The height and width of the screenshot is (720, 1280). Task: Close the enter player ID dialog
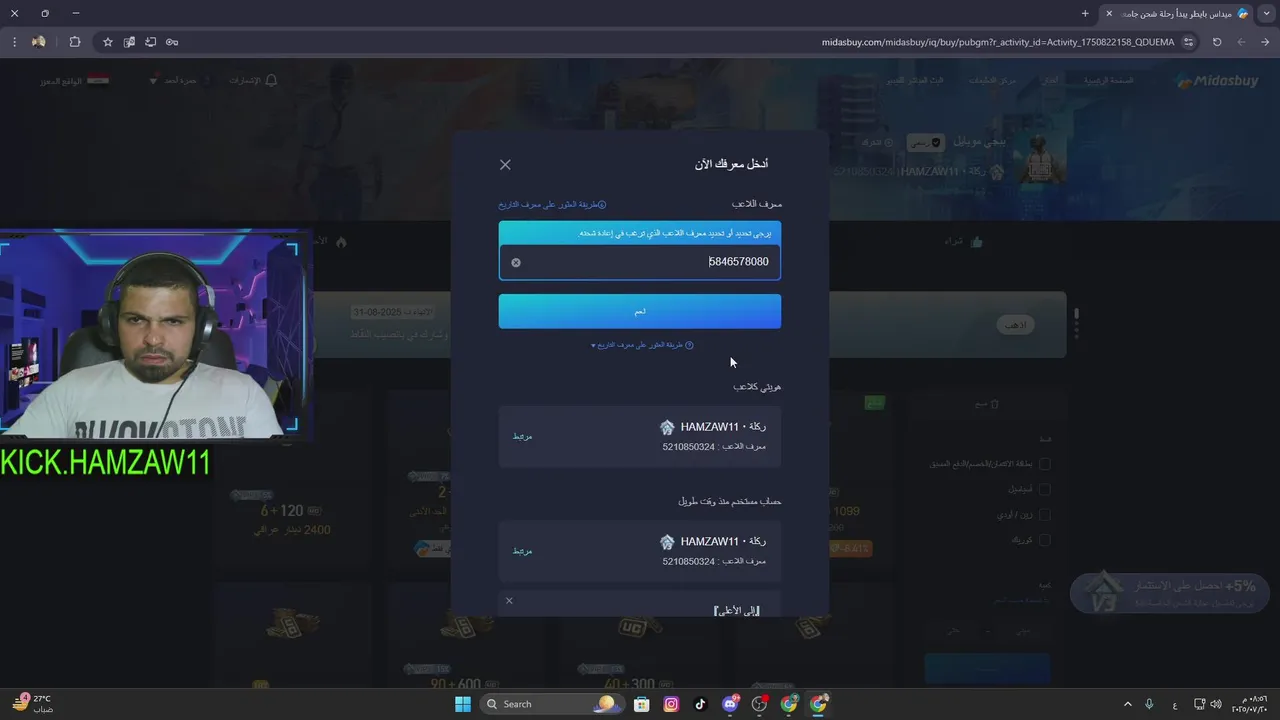click(x=505, y=165)
